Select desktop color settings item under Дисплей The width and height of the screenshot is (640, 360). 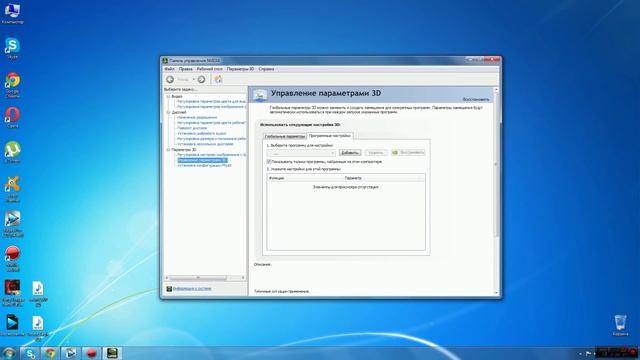[211, 123]
